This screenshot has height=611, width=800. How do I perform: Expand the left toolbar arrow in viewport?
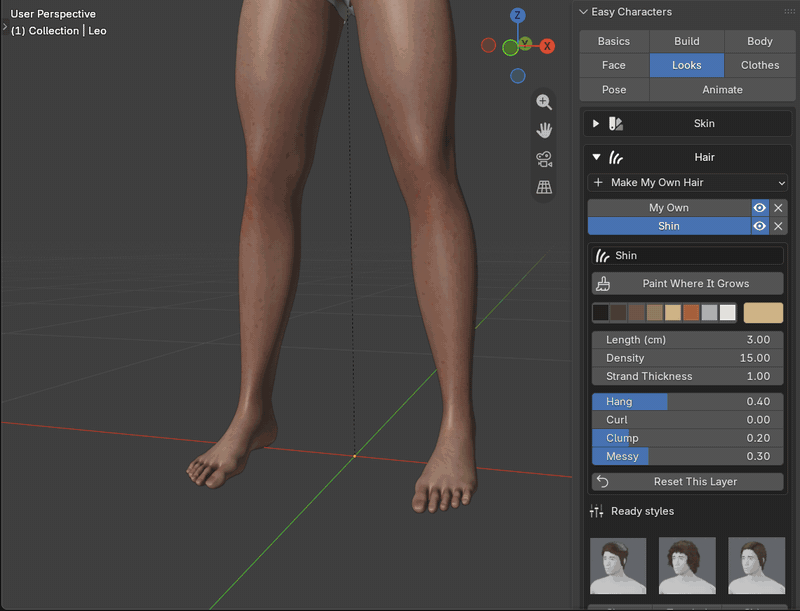coord(4,26)
